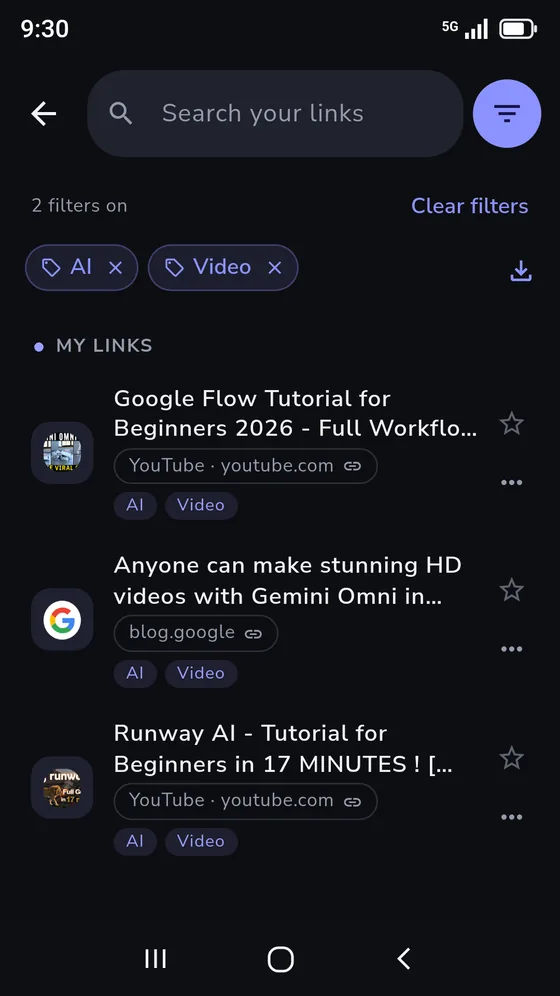Tap the Video filter chip label
The image size is (560, 996).
coord(222,267)
